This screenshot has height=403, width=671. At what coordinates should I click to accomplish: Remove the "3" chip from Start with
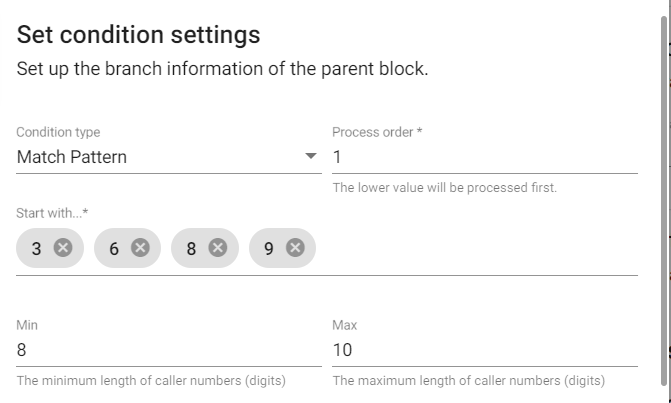point(63,248)
